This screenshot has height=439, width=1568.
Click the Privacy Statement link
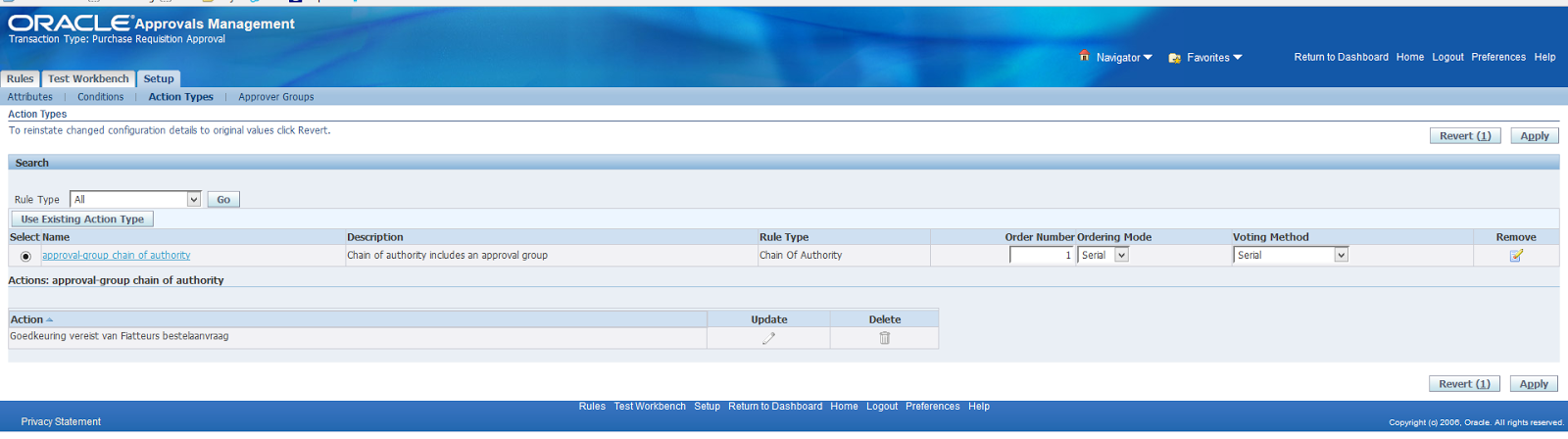click(61, 422)
